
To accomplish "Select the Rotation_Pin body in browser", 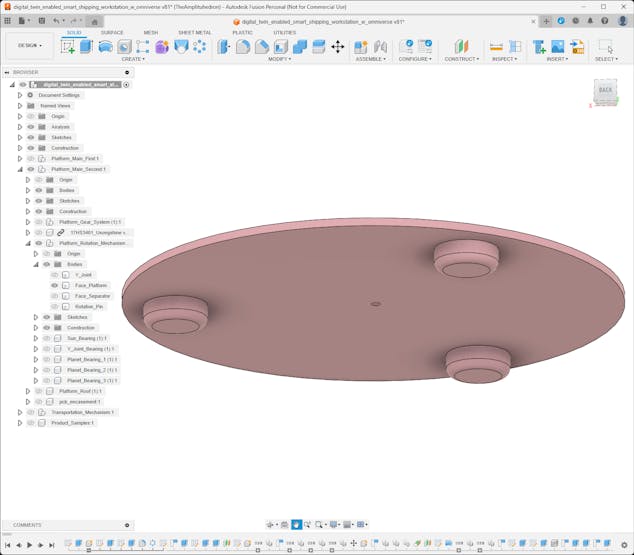I will click(x=89, y=306).
